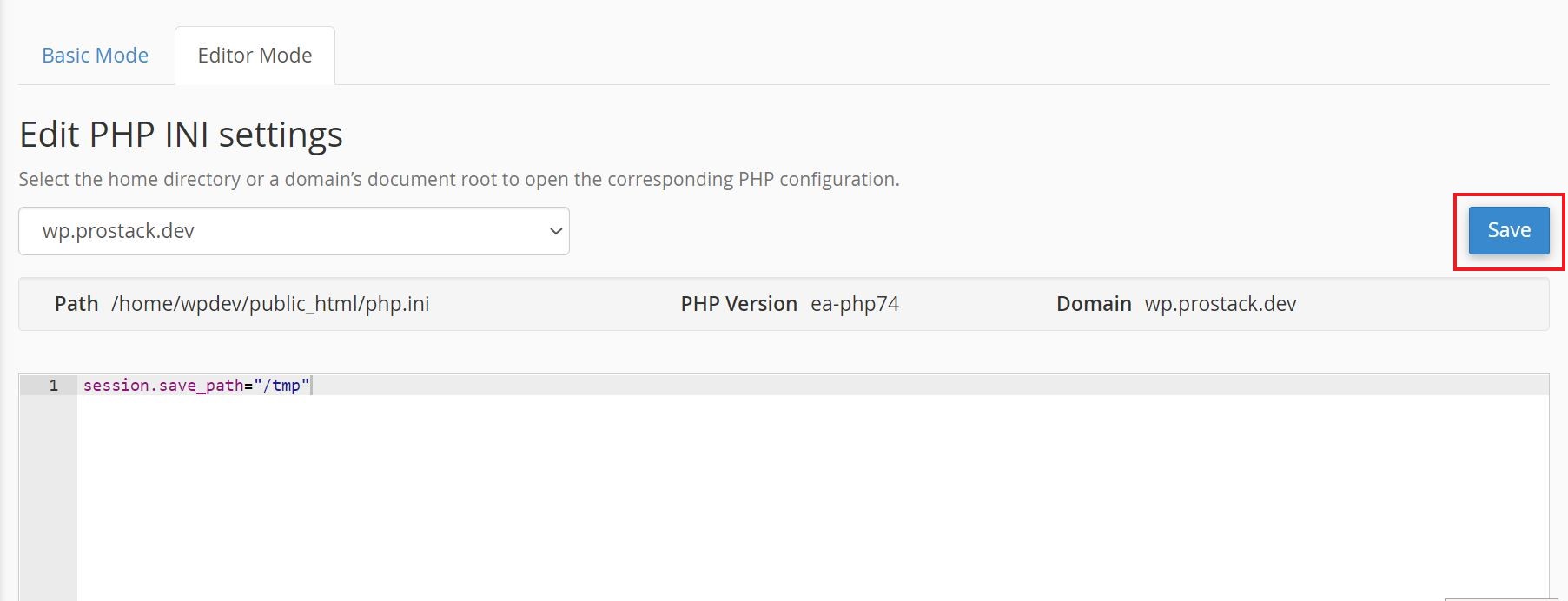Click the bold PHP Version label

pyautogui.click(x=738, y=304)
